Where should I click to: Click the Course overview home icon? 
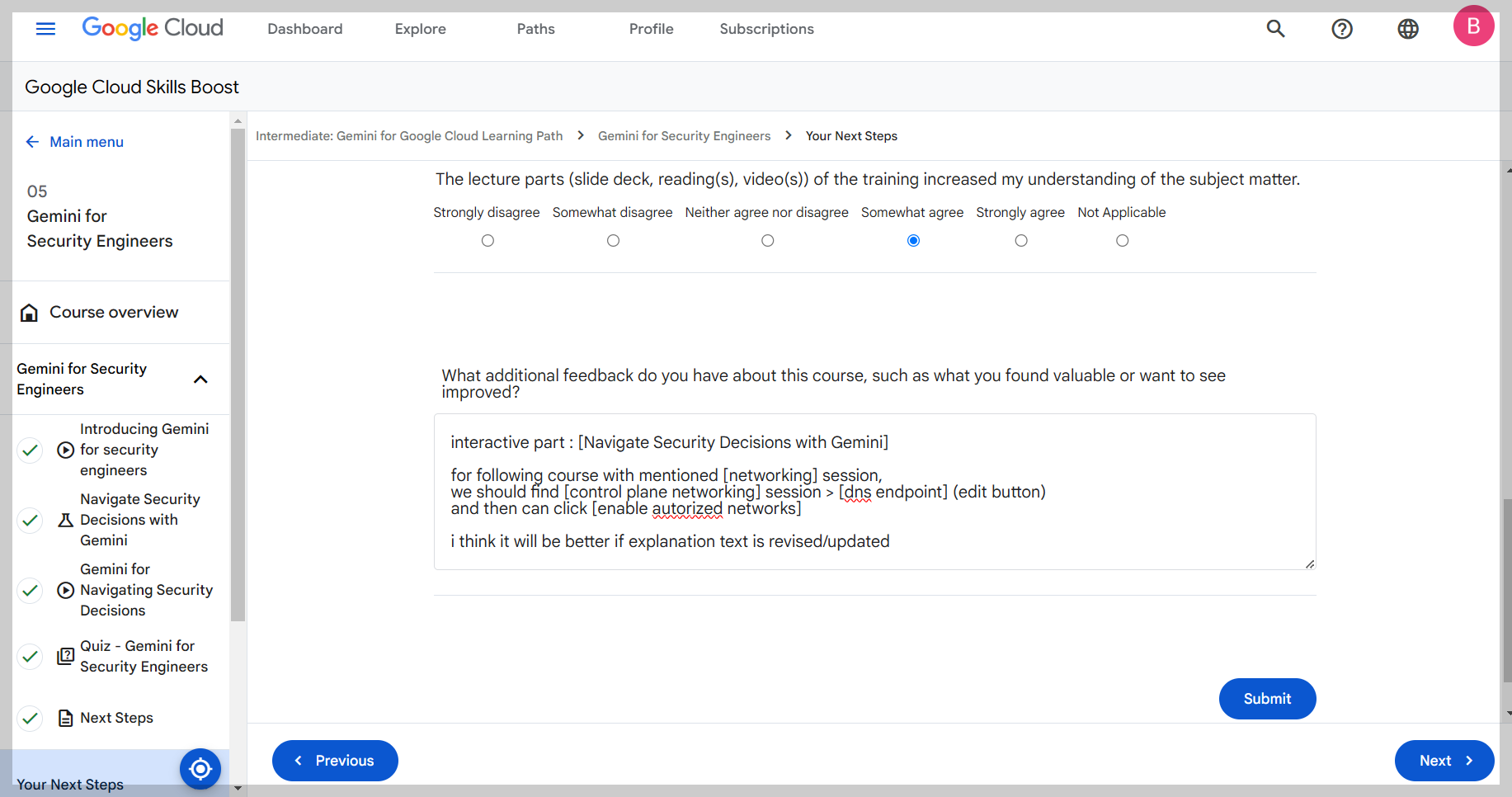click(x=29, y=313)
